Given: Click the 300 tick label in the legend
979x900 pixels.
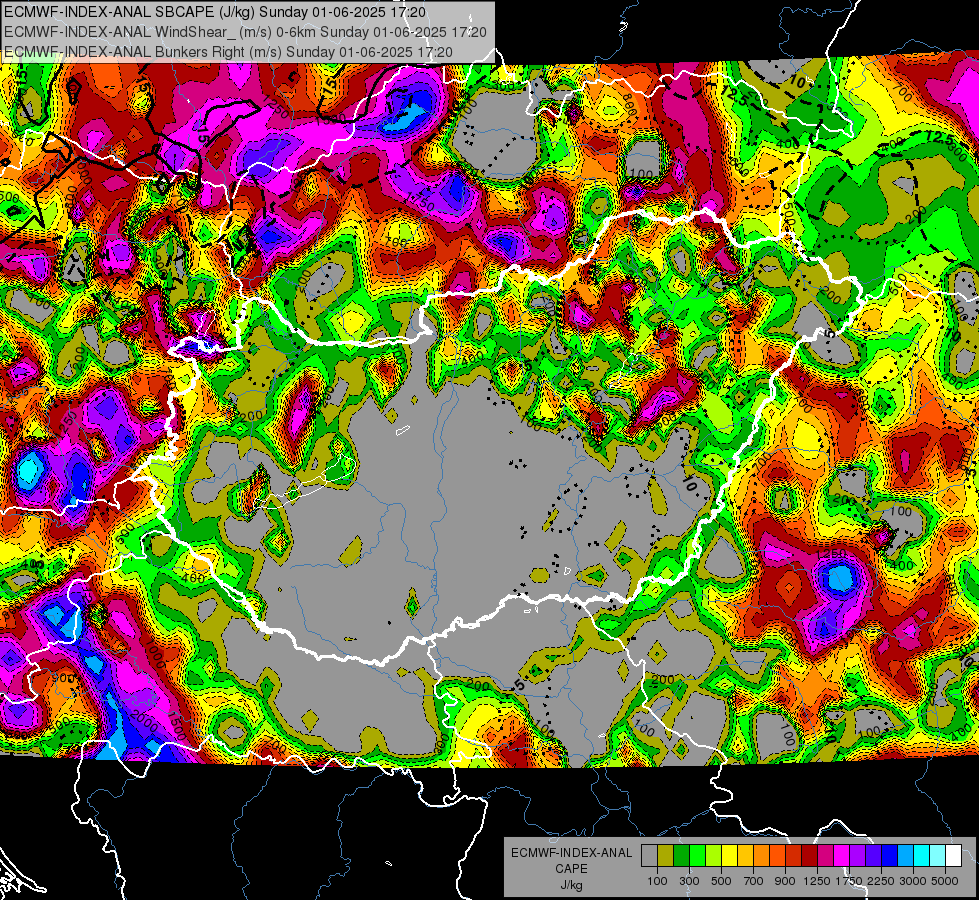Looking at the screenshot, I should click(x=689, y=881).
